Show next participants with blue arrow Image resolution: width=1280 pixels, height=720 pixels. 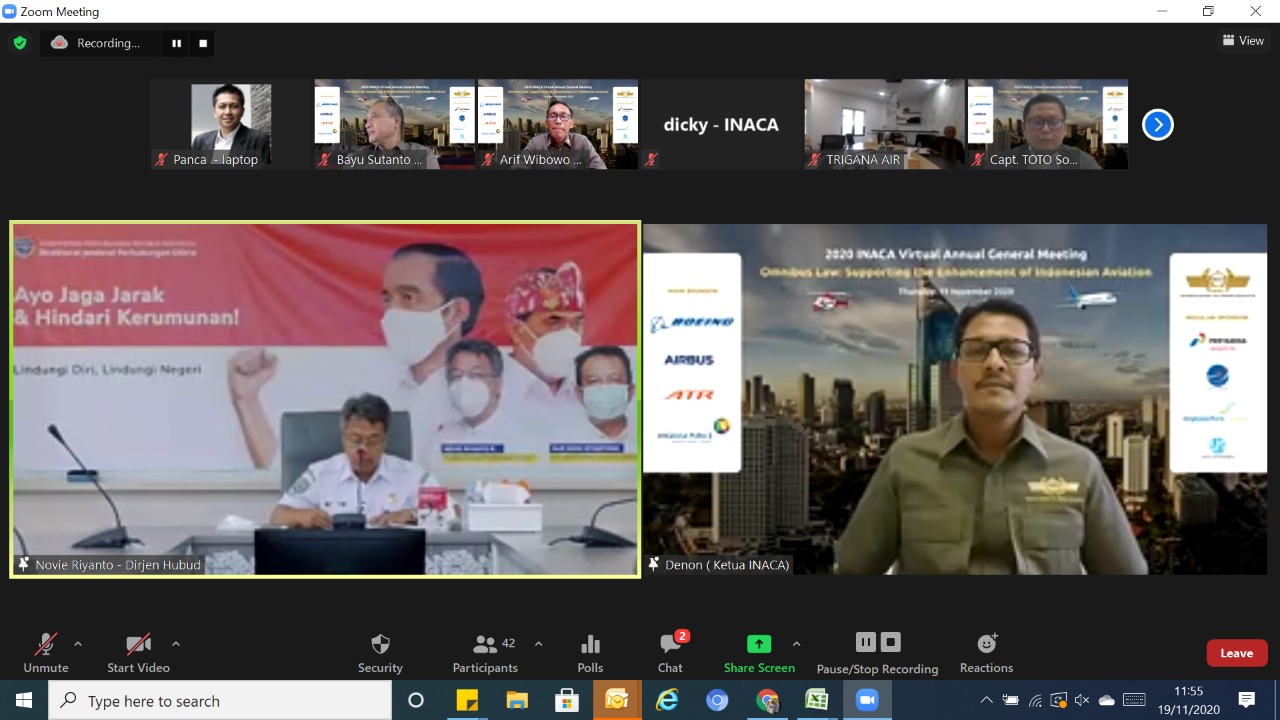point(1158,125)
